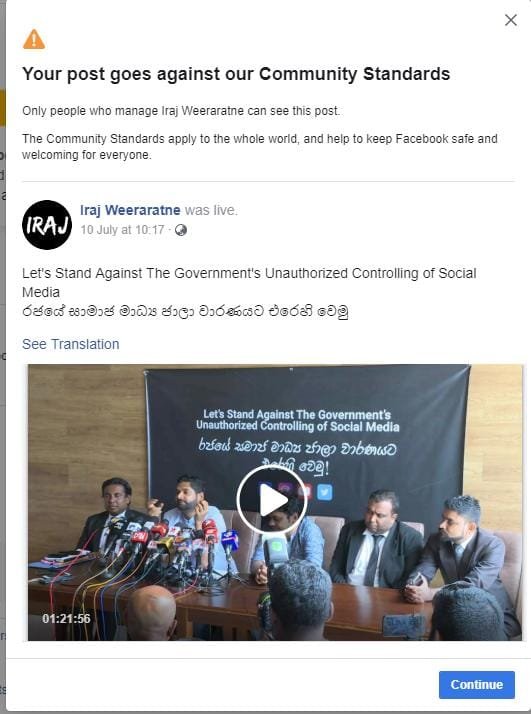Click the 'was live.' status text
531x714 pixels.
[x=211, y=210]
